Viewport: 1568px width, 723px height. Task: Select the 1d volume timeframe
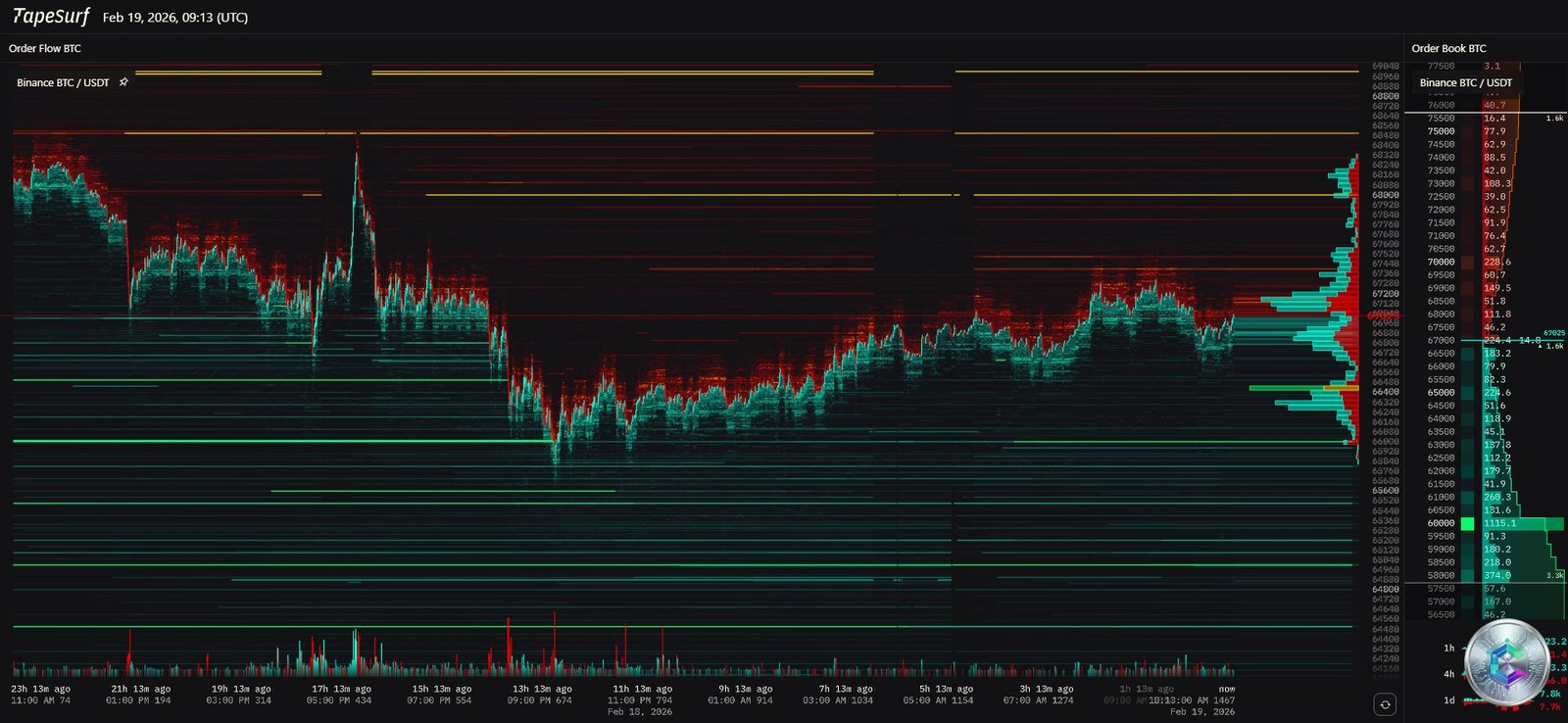point(1448,699)
